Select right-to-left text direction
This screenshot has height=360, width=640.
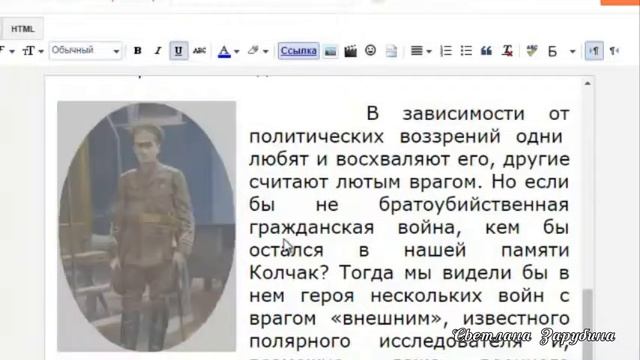coord(614,51)
